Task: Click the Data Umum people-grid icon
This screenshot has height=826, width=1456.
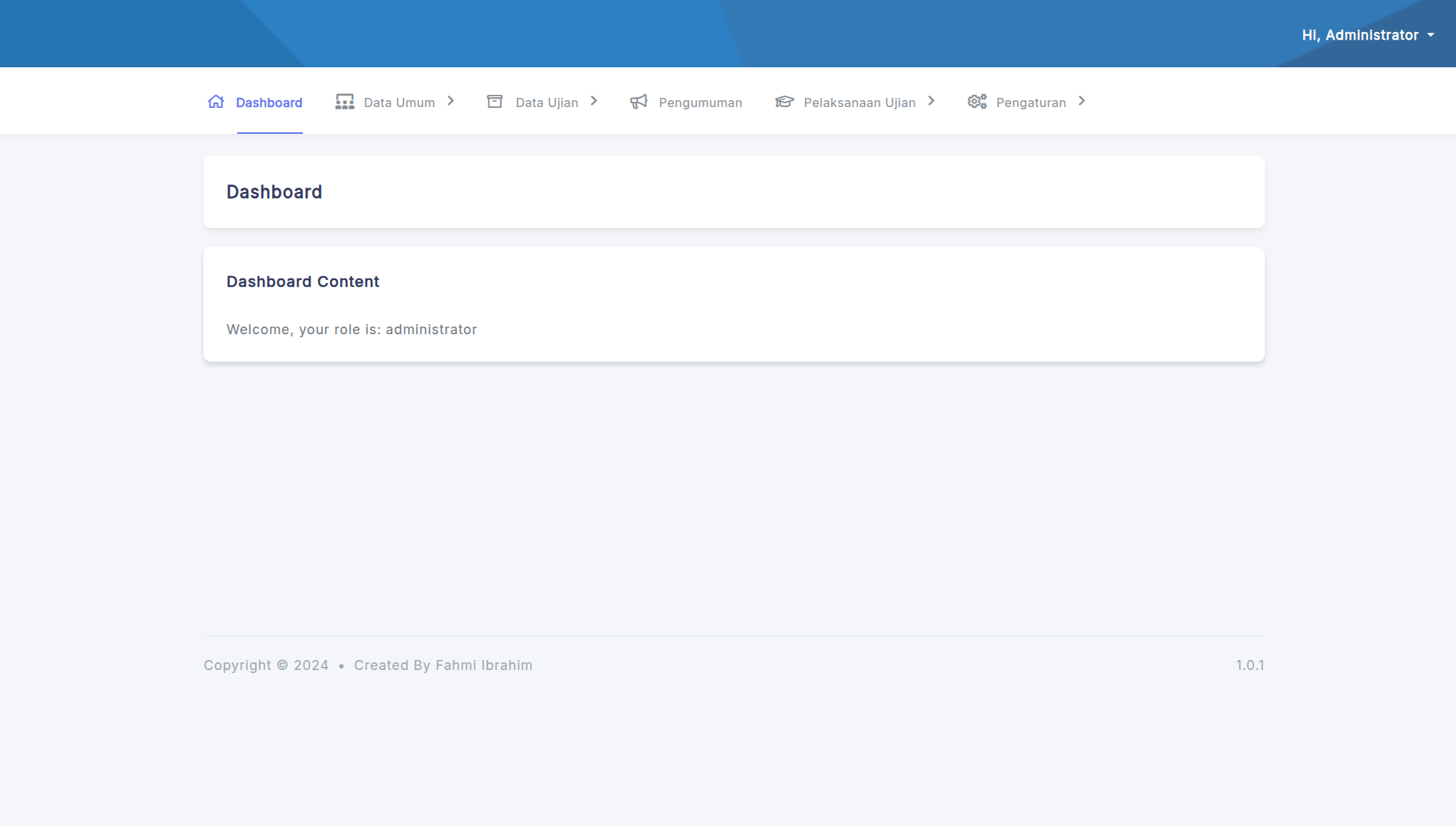Action: [x=344, y=102]
